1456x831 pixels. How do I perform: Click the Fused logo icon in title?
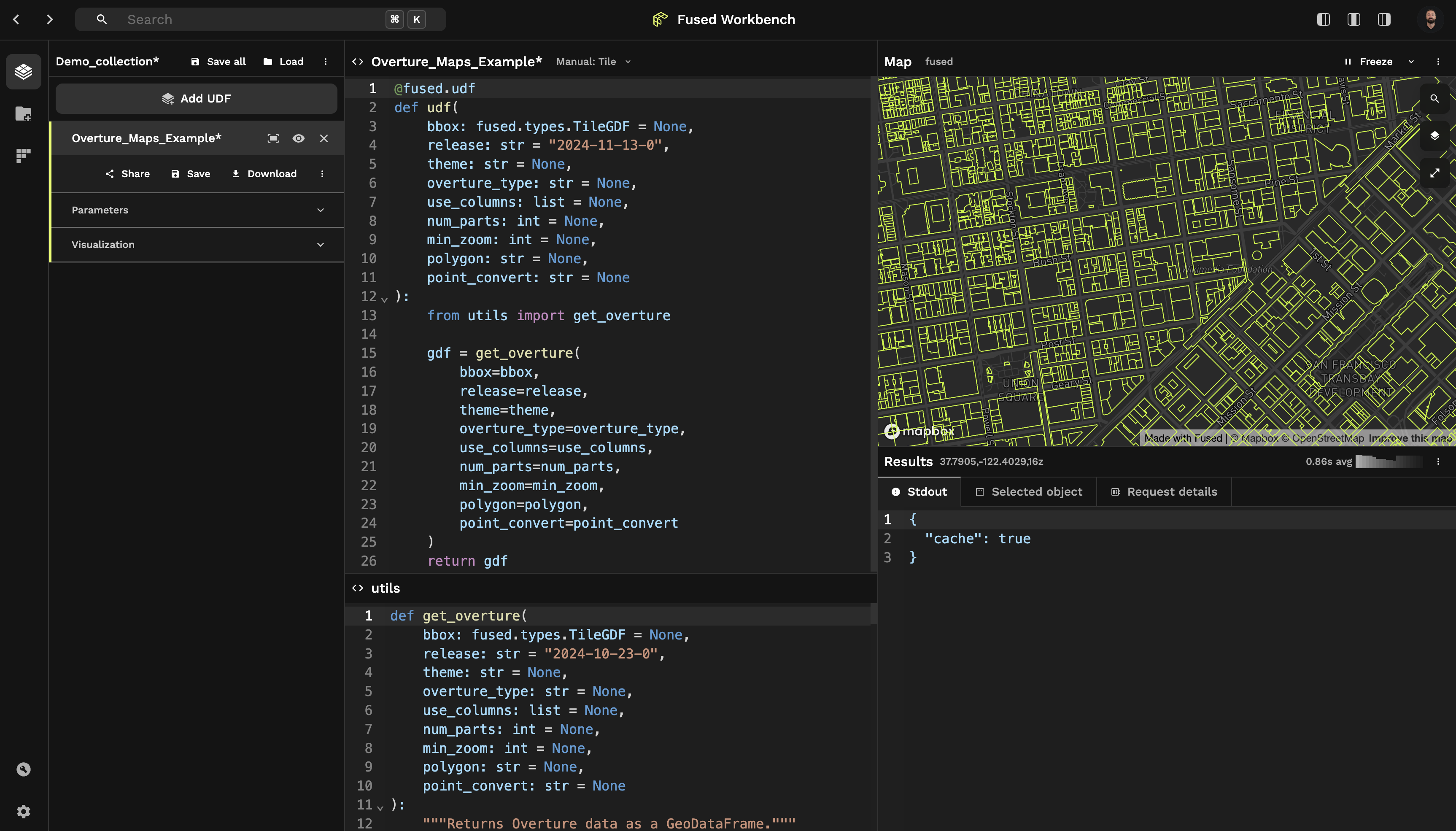click(660, 19)
